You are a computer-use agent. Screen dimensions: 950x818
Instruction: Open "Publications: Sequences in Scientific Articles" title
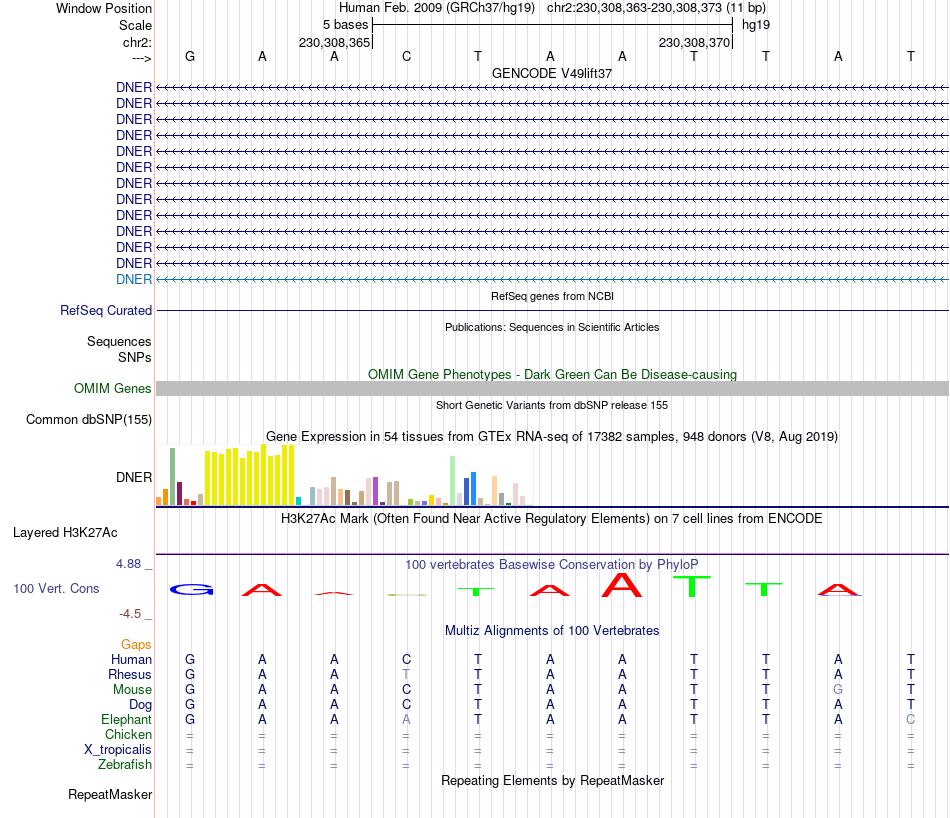point(552,327)
